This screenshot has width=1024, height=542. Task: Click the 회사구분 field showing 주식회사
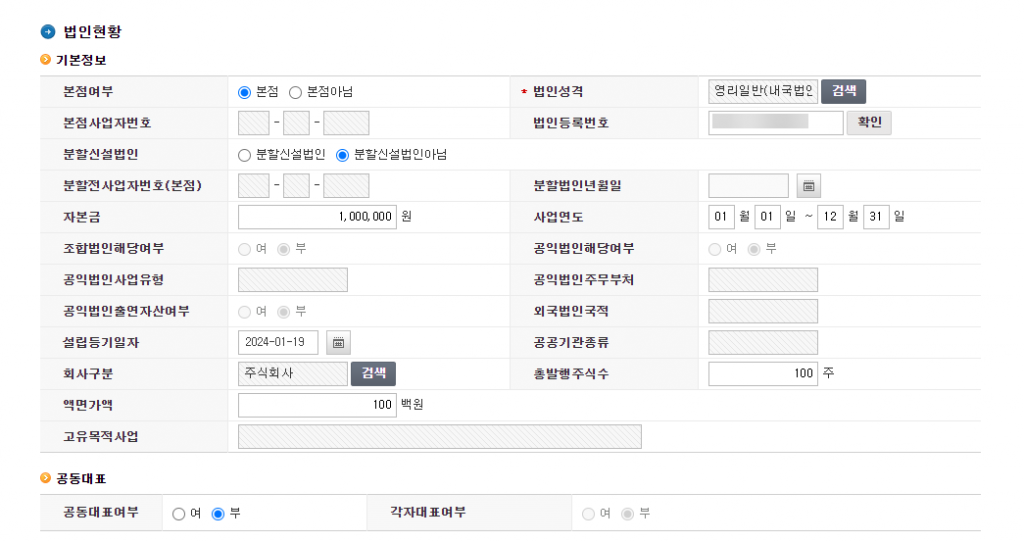293,374
